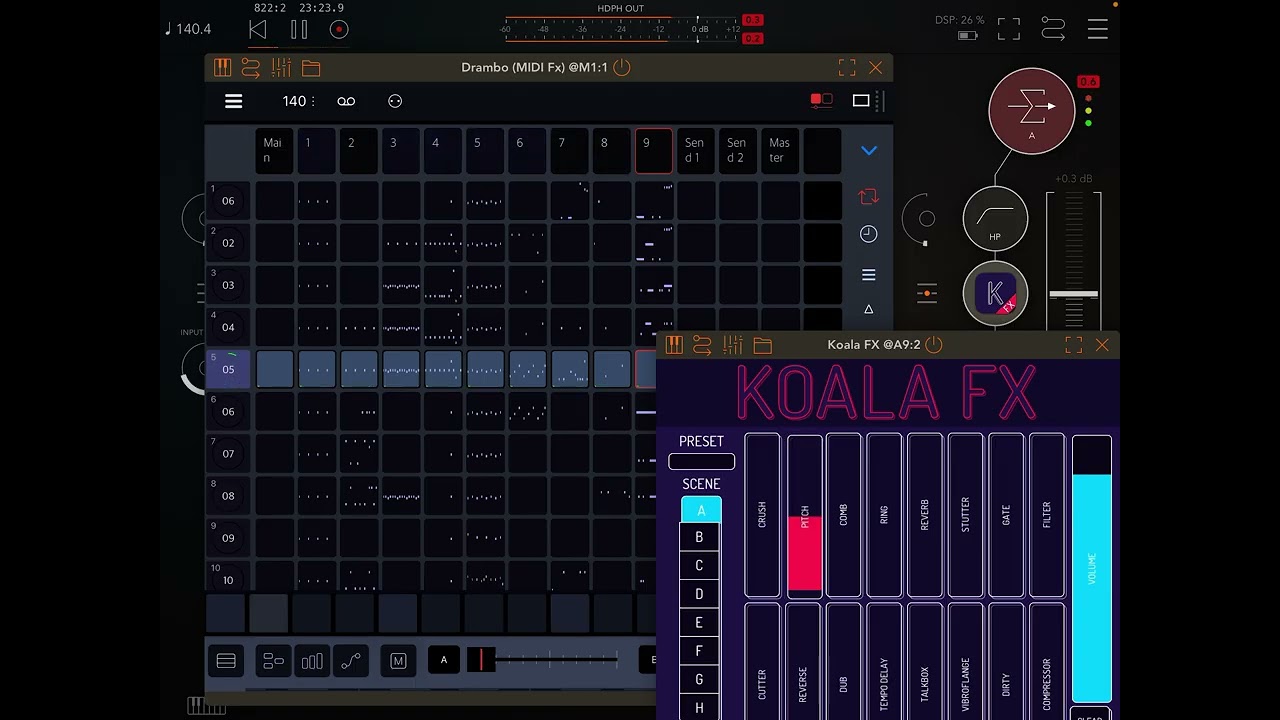The height and width of the screenshot is (720, 1280).
Task: Open MIDI routing icon in Drambo window header
Action: (x=251, y=67)
